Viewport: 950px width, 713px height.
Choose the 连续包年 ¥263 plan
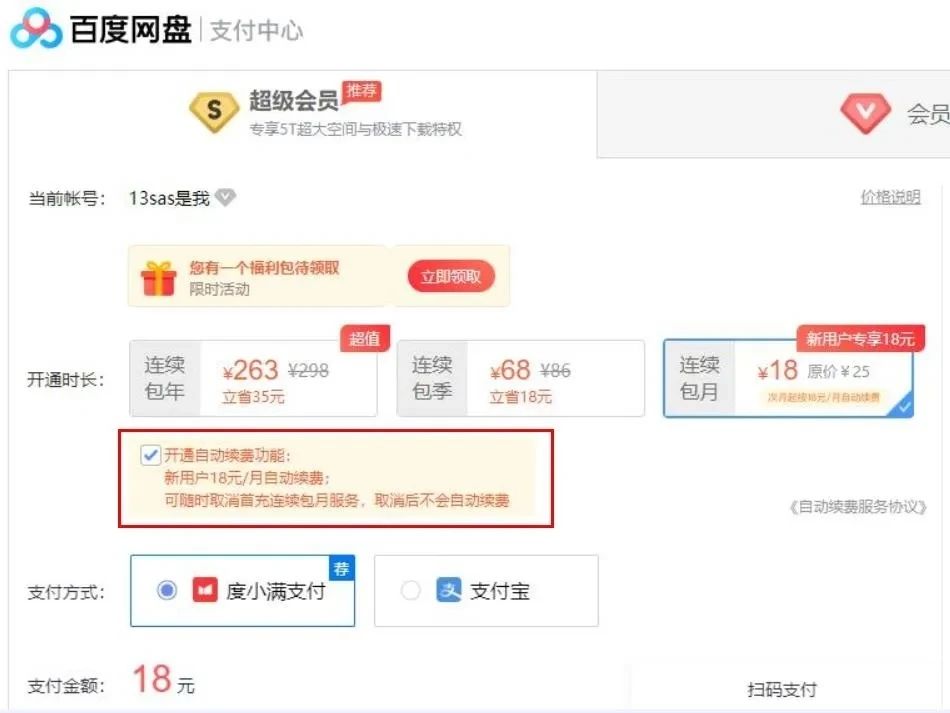pos(253,379)
